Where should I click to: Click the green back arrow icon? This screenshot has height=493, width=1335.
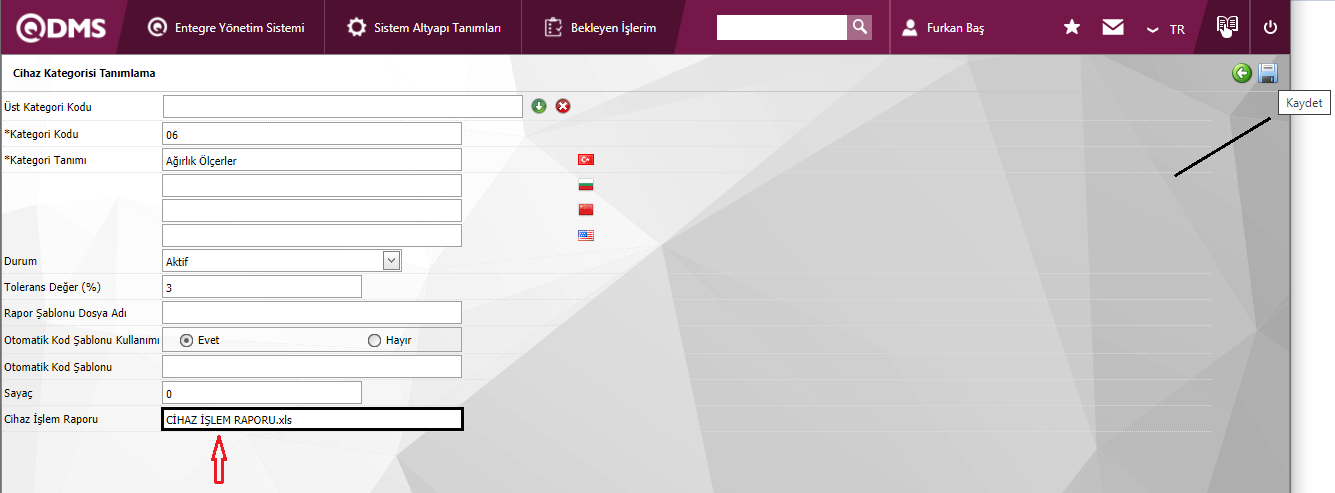(1242, 73)
